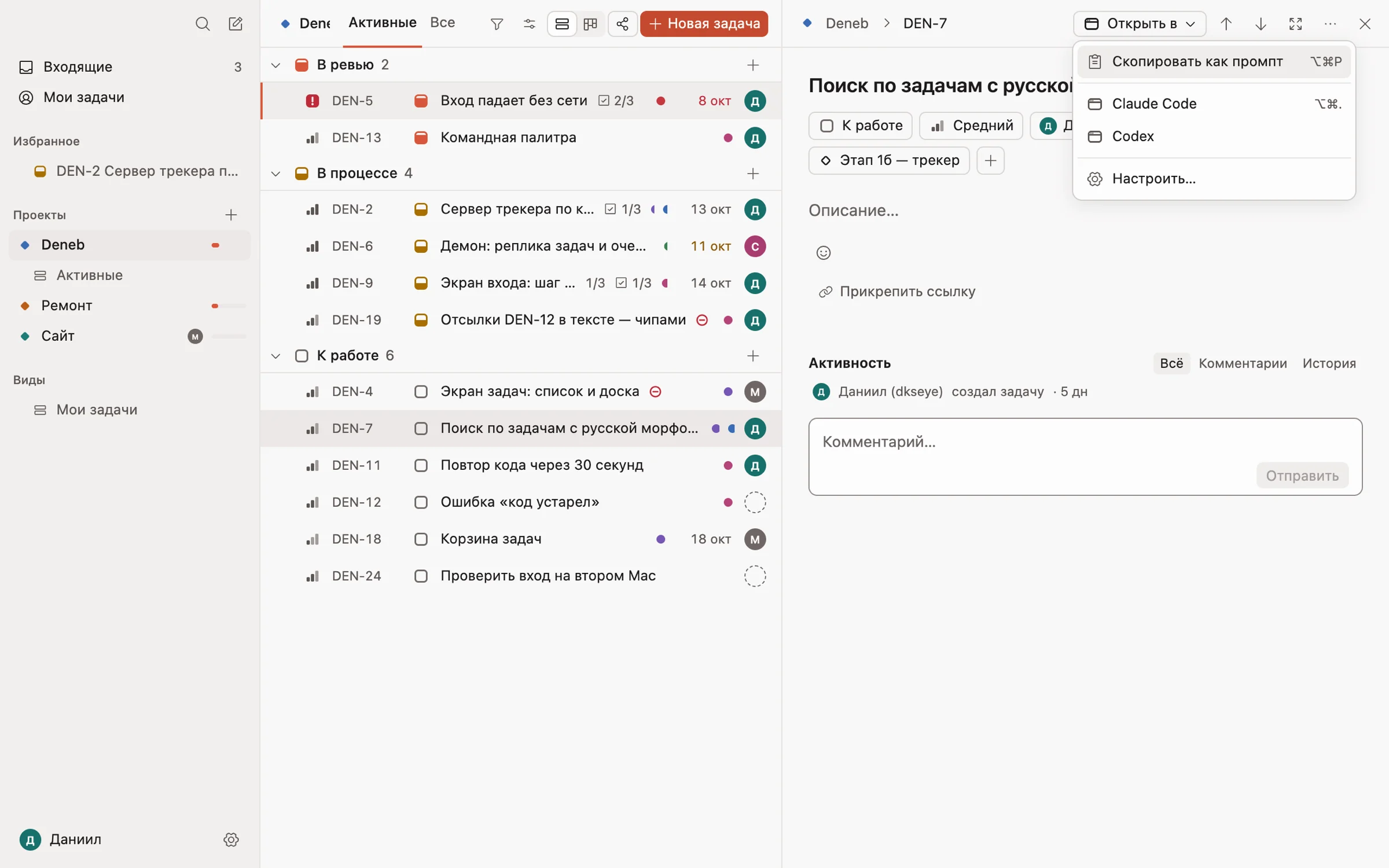
Task: Open the filter funnel icon
Action: coord(497,24)
